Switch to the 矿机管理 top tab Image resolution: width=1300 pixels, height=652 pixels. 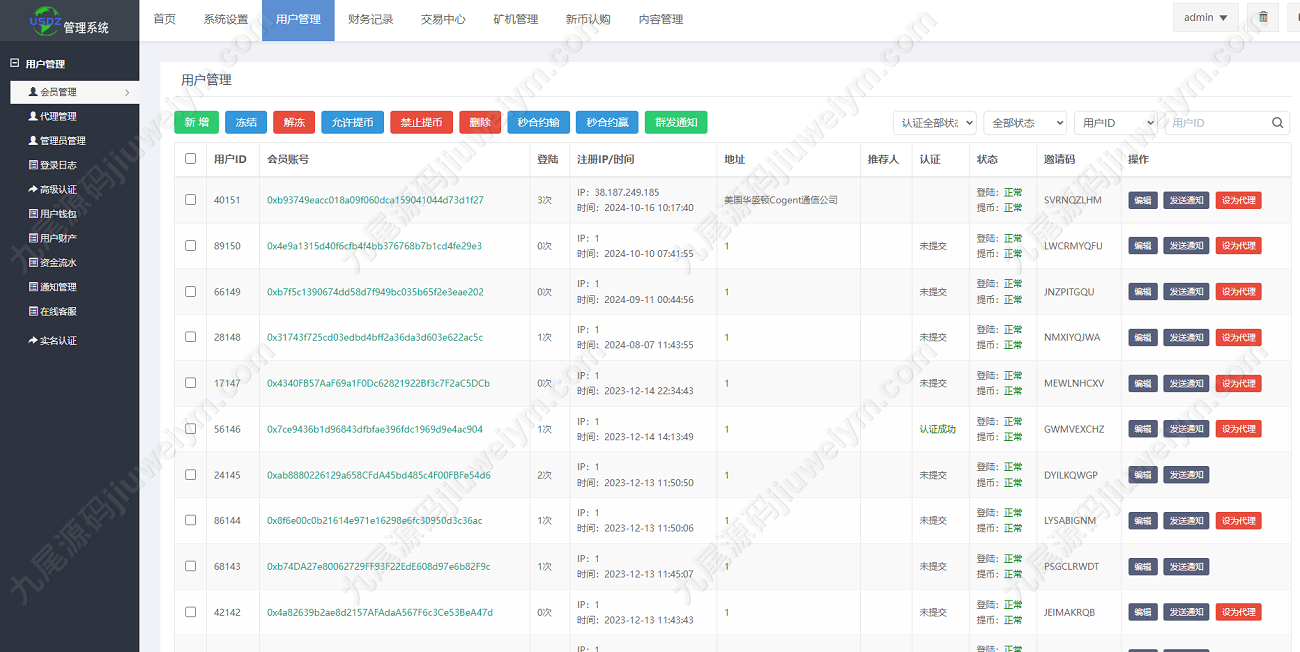pos(516,19)
